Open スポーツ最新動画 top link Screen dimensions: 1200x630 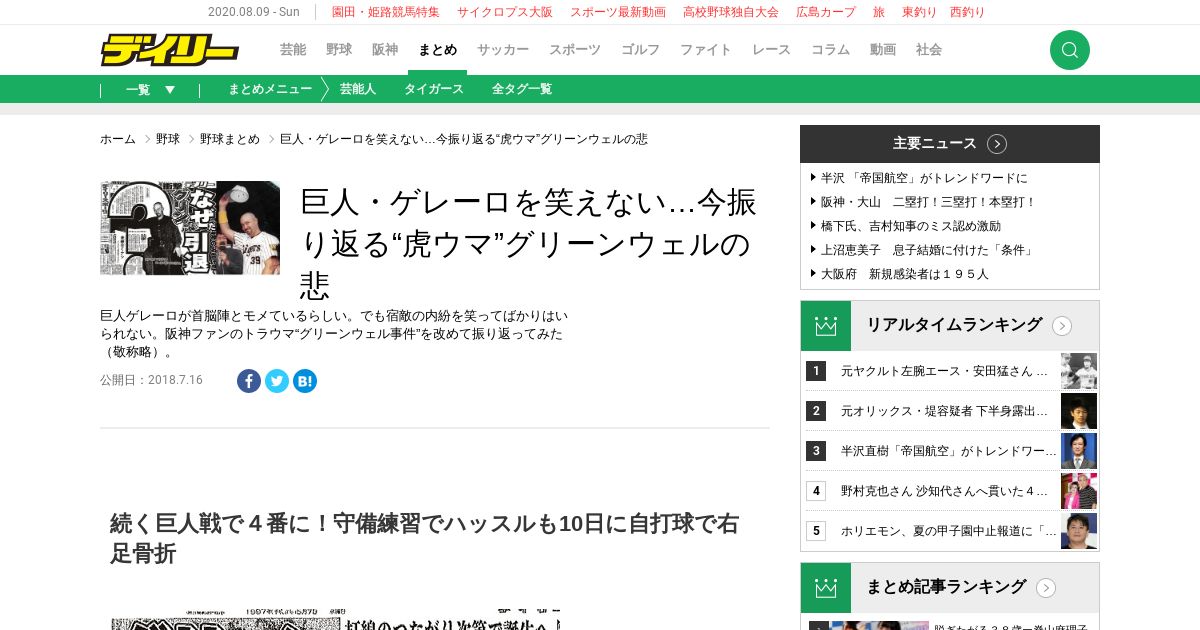(x=618, y=12)
